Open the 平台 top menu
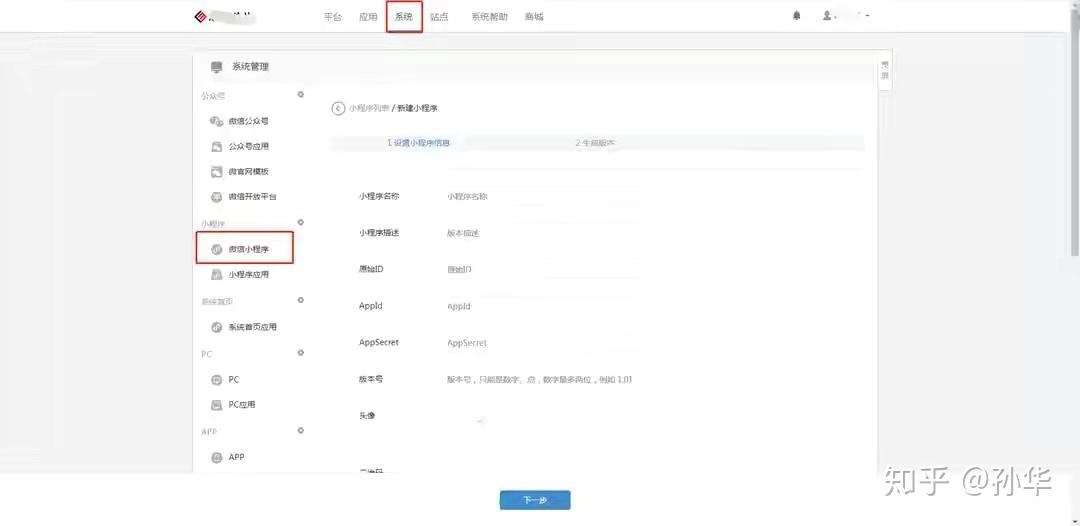 [x=333, y=17]
